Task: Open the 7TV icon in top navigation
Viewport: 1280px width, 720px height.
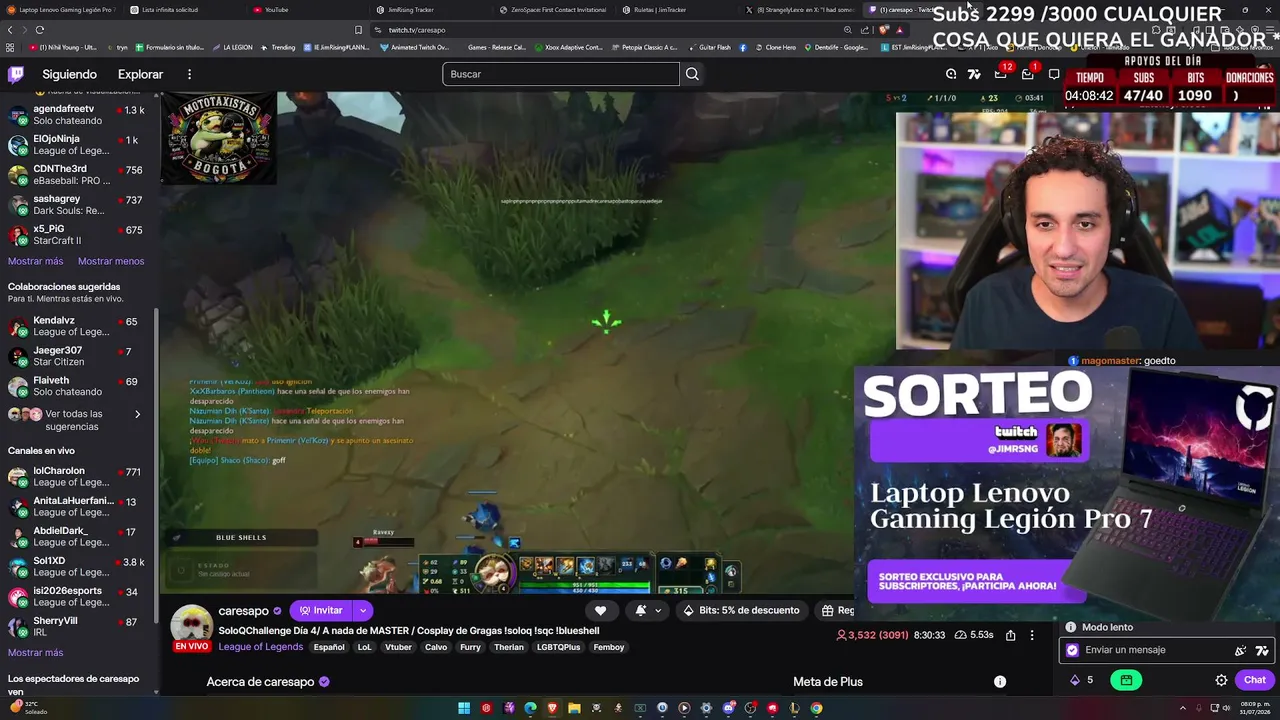Action: (x=975, y=74)
